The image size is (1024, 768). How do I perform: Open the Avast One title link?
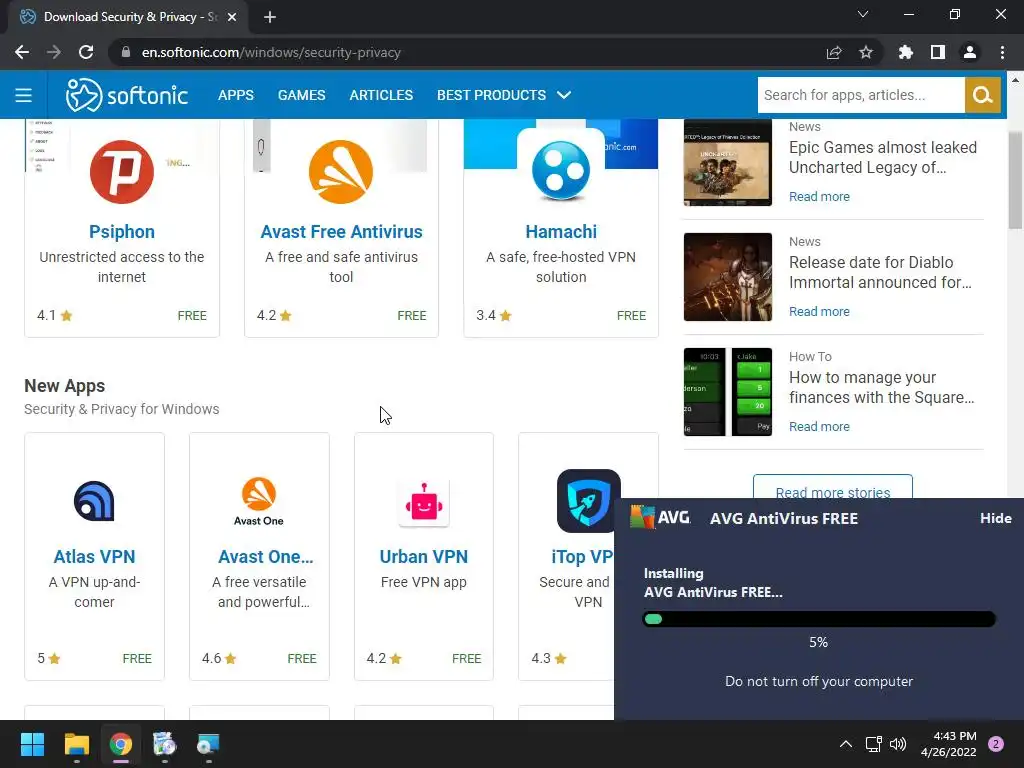click(x=265, y=556)
